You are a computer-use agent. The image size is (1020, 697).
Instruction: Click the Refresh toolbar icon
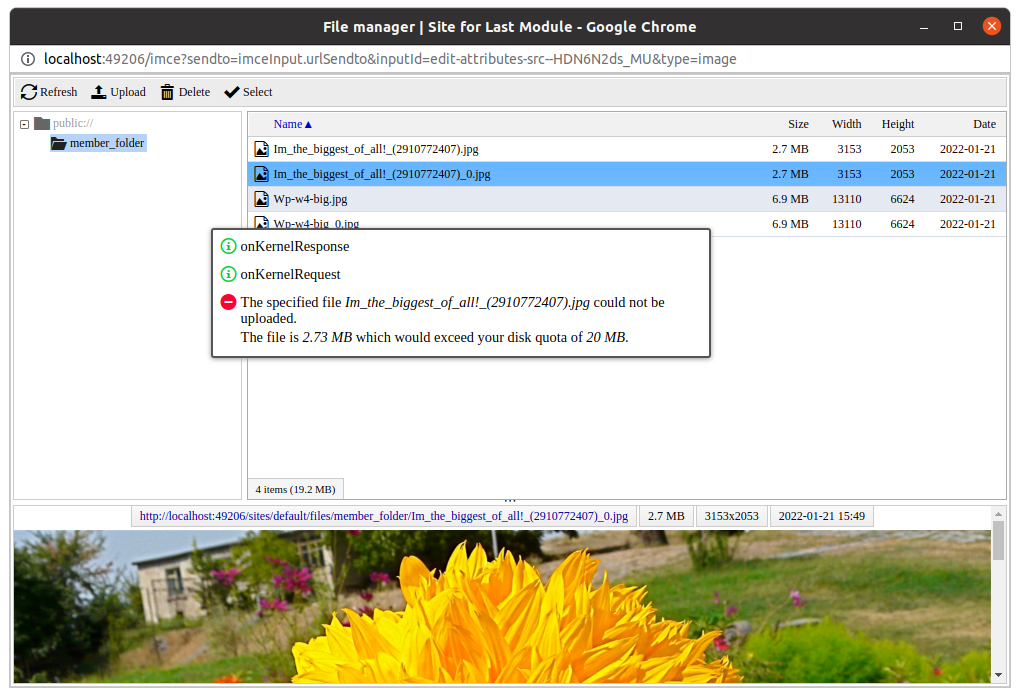pos(29,92)
